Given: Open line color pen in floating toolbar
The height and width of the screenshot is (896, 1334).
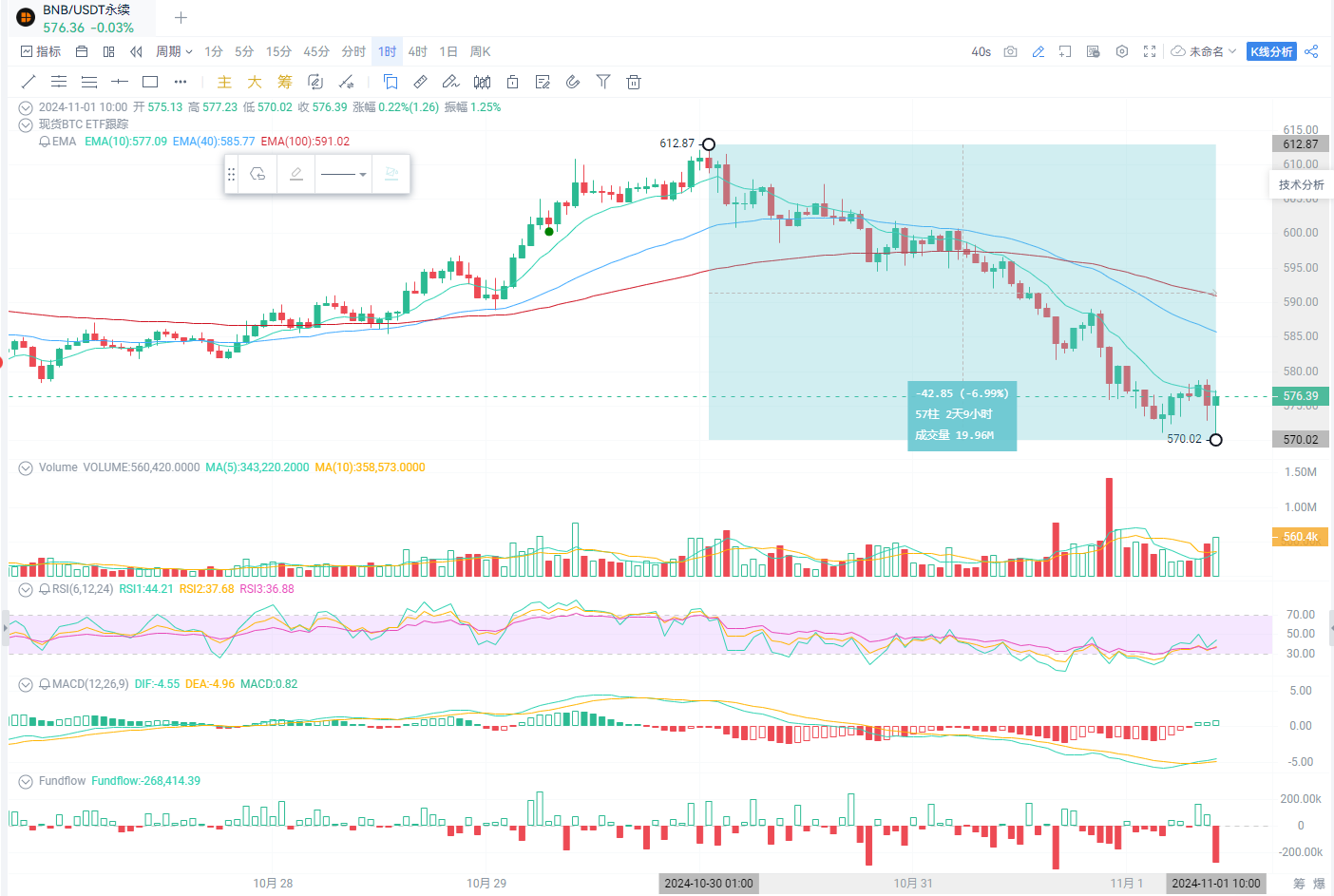Looking at the screenshot, I should [x=296, y=174].
